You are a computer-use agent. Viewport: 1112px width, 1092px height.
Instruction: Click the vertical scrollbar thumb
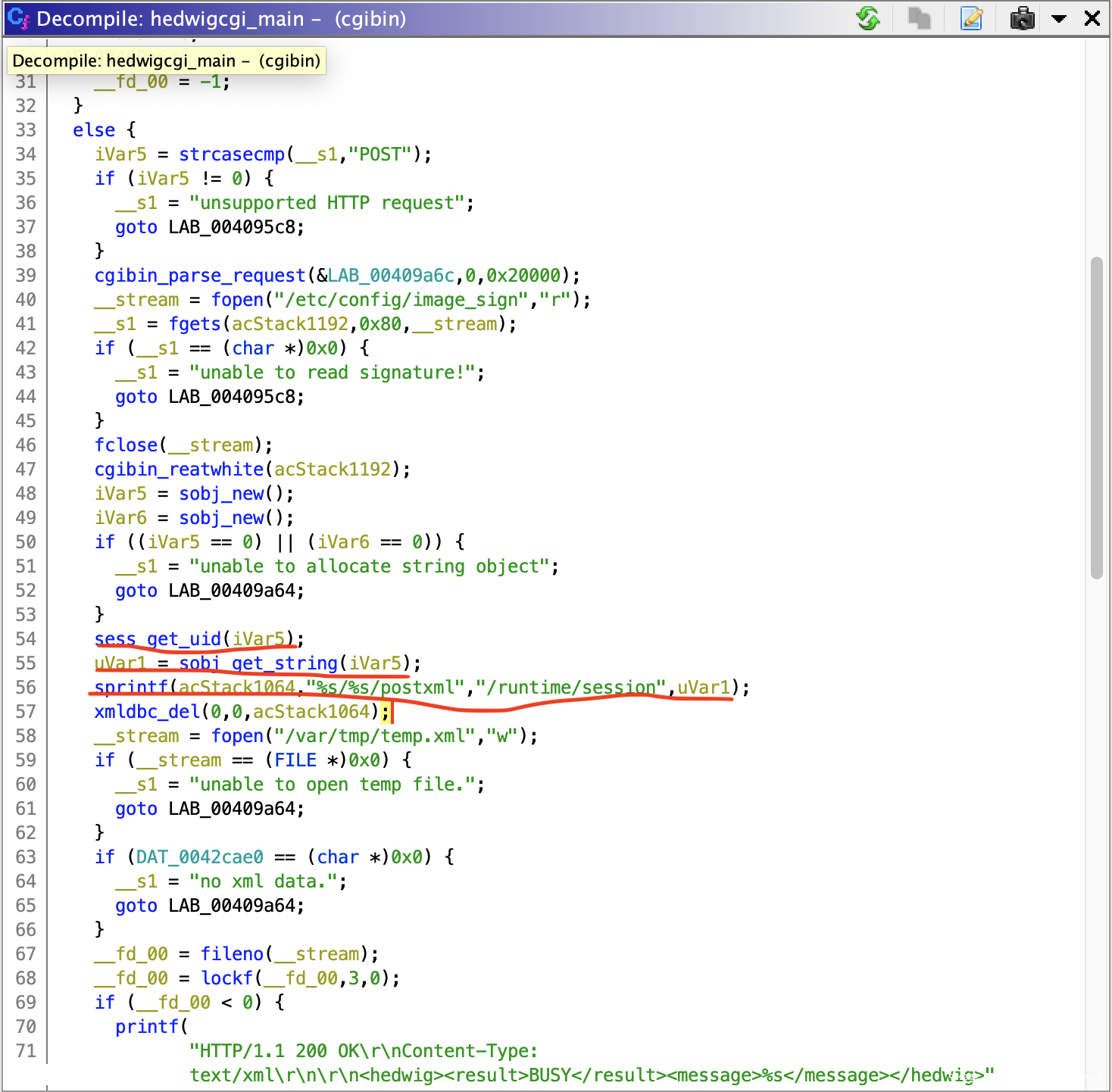(1096, 418)
